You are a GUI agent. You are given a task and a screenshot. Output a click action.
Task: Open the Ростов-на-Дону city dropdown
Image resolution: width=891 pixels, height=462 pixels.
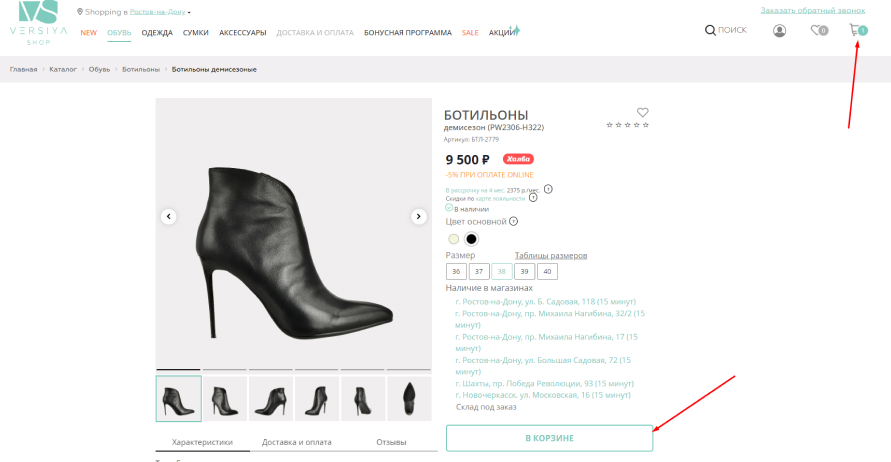click(x=158, y=12)
